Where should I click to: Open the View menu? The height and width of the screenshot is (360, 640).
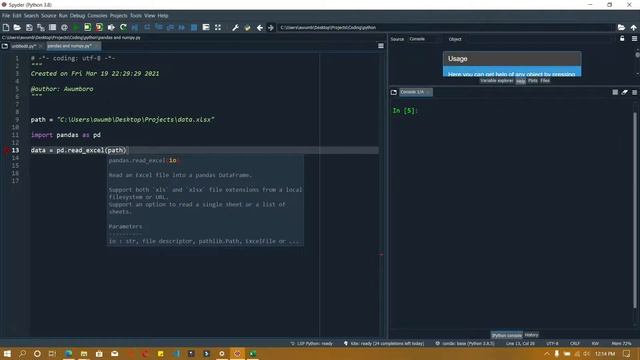149,16
